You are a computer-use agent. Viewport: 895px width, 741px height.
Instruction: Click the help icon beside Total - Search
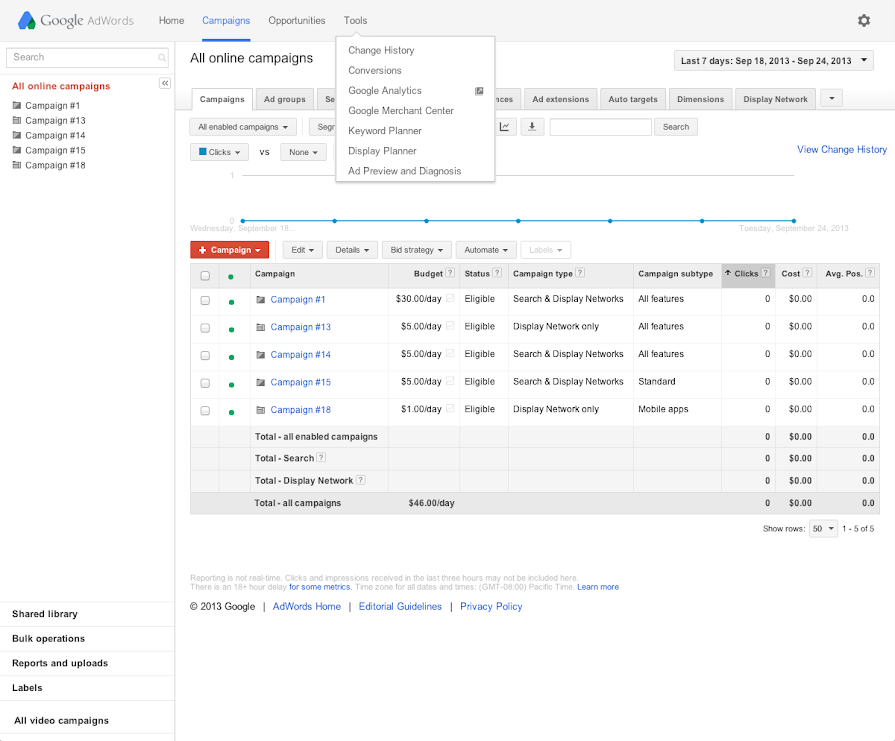click(322, 458)
